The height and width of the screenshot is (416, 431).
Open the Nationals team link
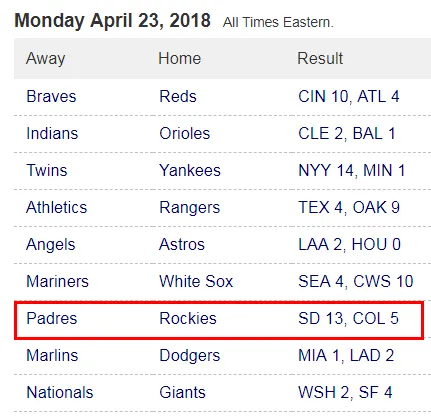point(60,393)
